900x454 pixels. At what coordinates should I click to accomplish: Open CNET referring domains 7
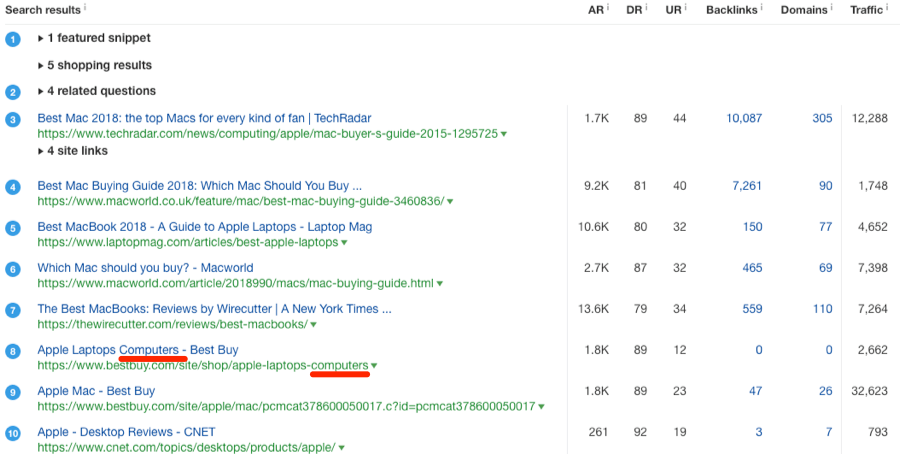click(x=829, y=432)
